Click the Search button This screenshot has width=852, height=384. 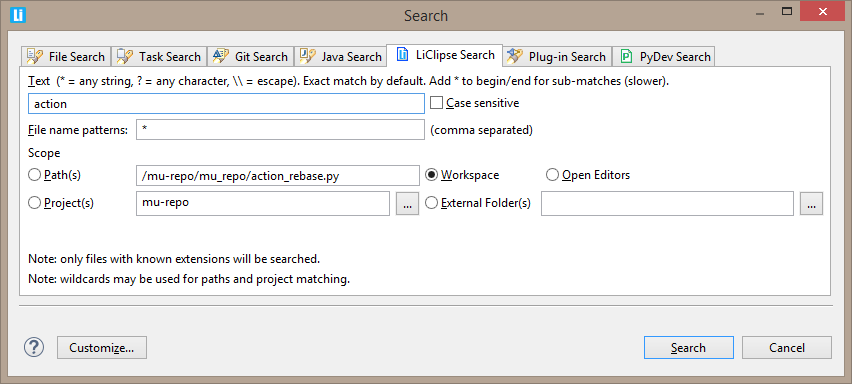[688, 348]
